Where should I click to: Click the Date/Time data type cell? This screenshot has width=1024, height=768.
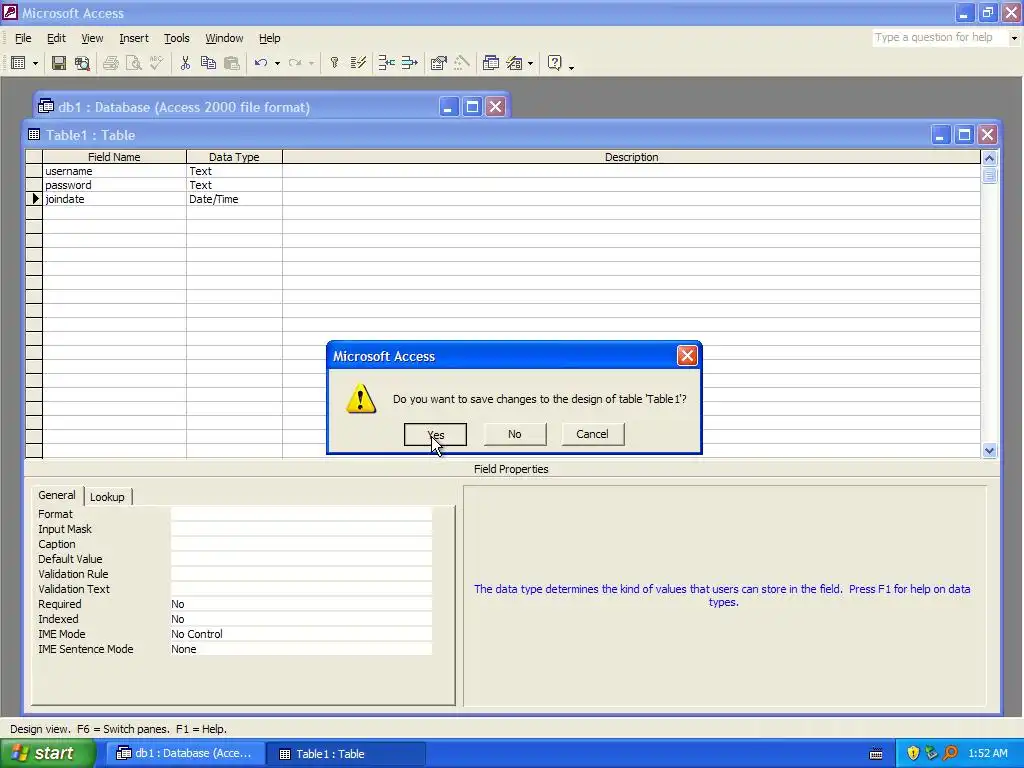(234, 199)
